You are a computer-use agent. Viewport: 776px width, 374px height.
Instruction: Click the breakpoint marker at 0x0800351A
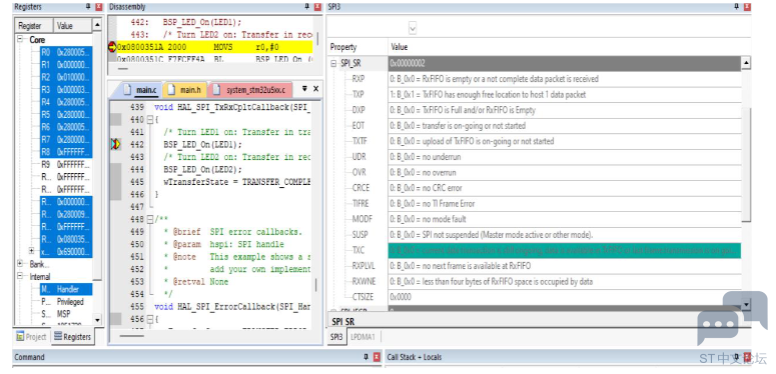click(112, 47)
